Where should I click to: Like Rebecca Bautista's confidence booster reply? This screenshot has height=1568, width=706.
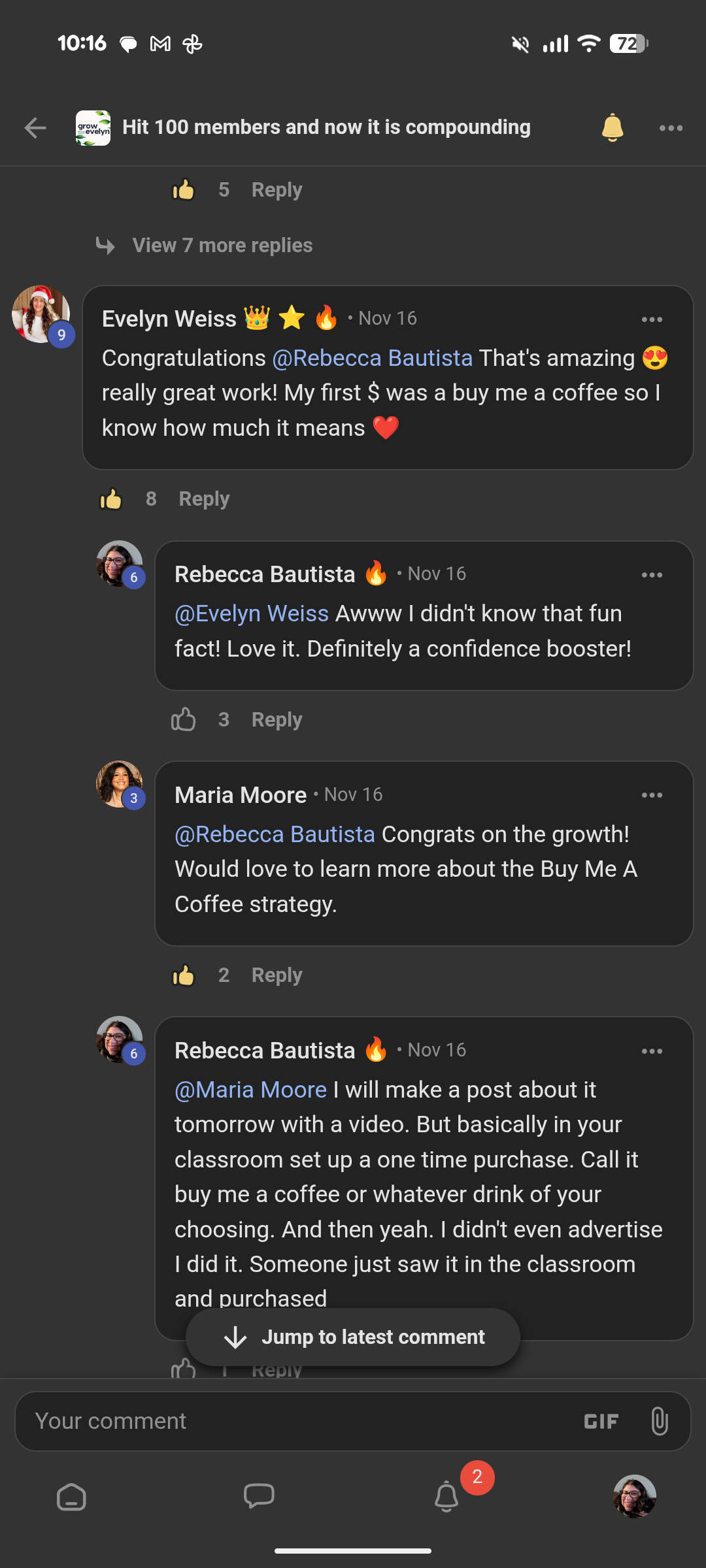coord(184,720)
